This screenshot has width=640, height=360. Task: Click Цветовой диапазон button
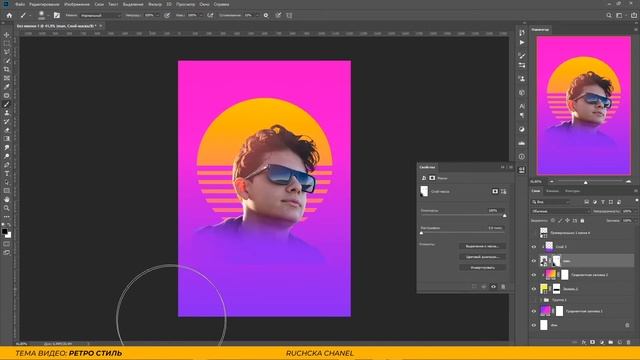click(x=482, y=257)
